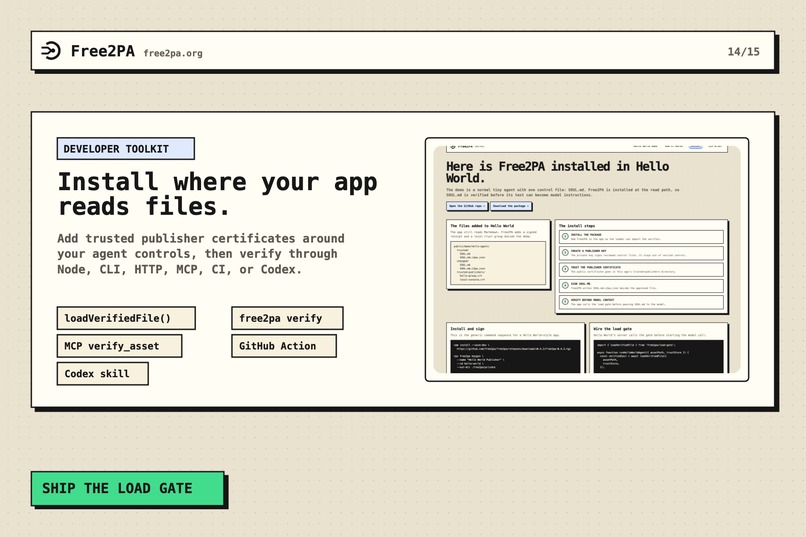Click 'The install steps' title
The height and width of the screenshot is (537, 806).
click(577, 226)
